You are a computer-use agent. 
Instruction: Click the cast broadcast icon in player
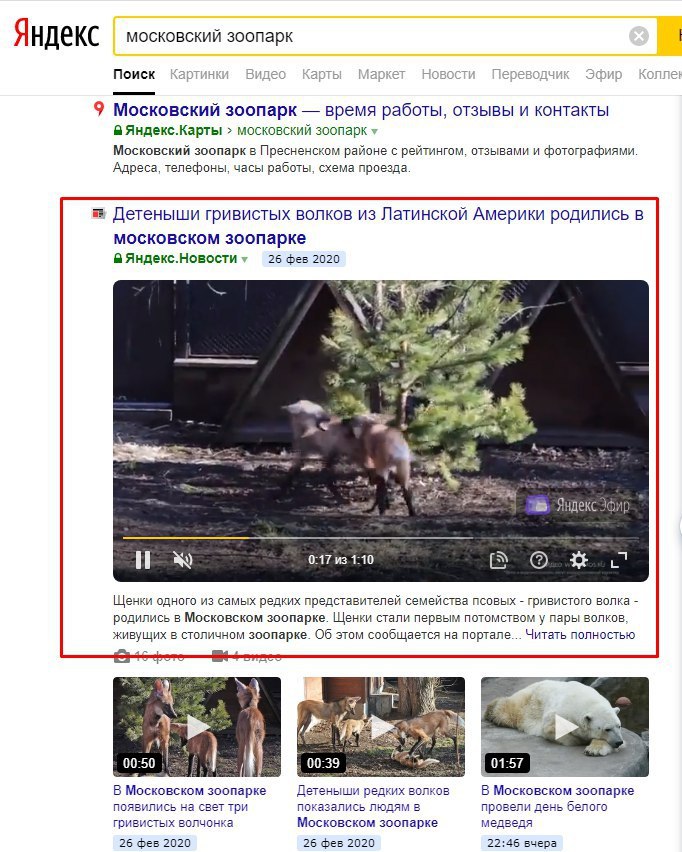(x=498, y=560)
